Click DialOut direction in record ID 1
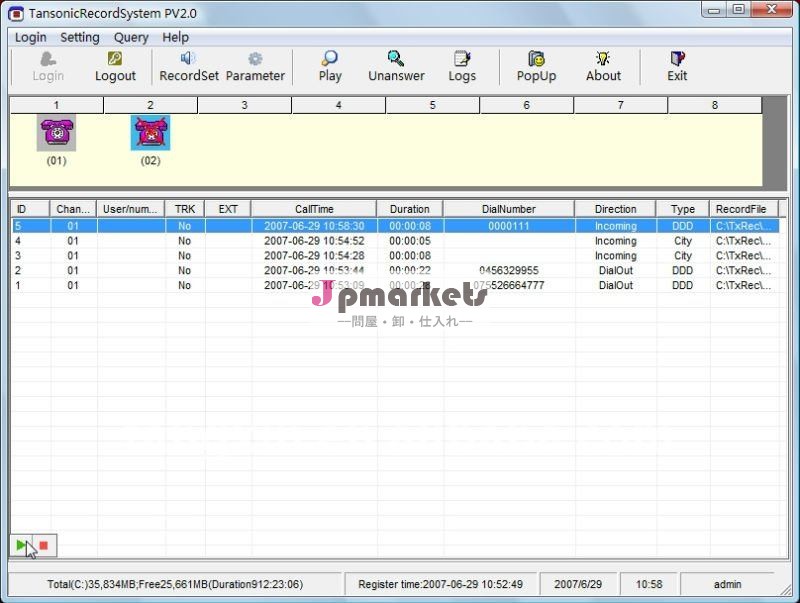The image size is (800, 603). (x=615, y=285)
